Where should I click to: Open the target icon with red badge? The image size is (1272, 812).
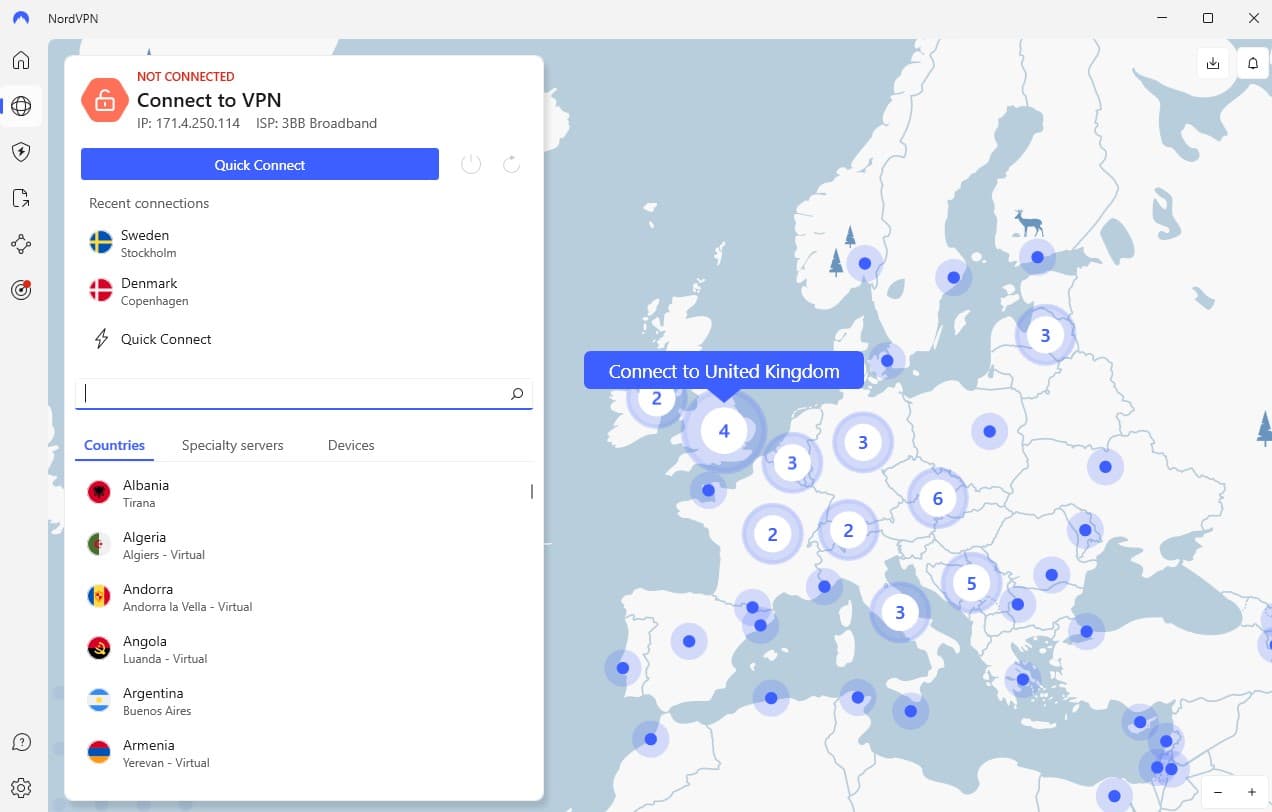tap(21, 290)
